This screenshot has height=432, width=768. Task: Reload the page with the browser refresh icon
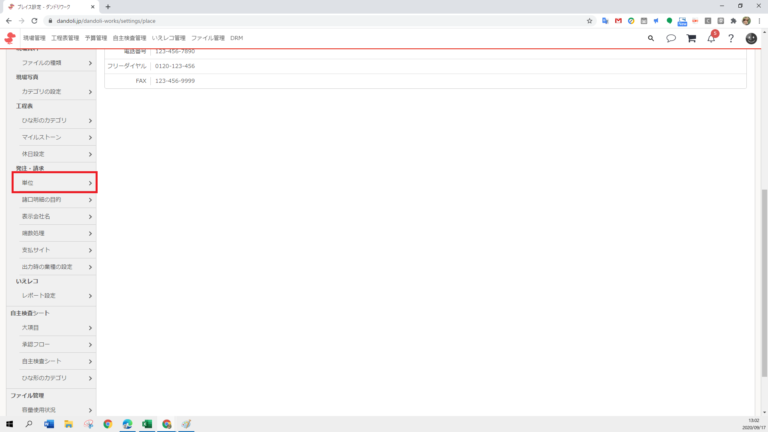click(x=34, y=21)
